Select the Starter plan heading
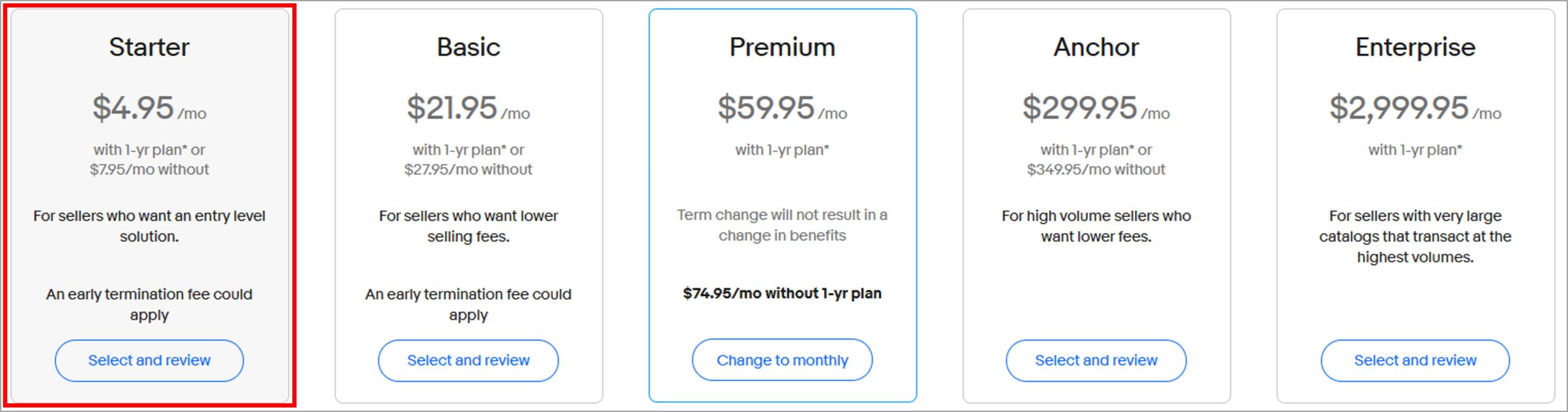This screenshot has width=1568, height=412. [x=149, y=47]
